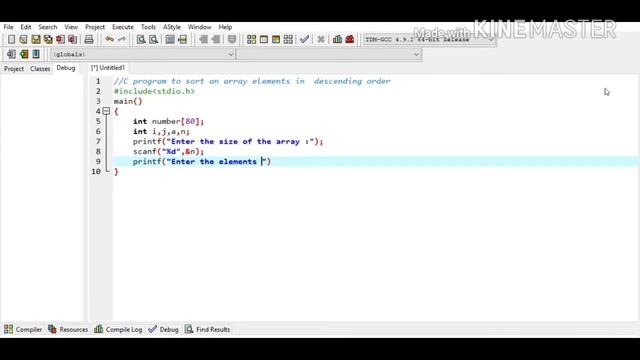Open the Resources bottom panel tab
This screenshot has height=360, width=640.
click(68, 329)
